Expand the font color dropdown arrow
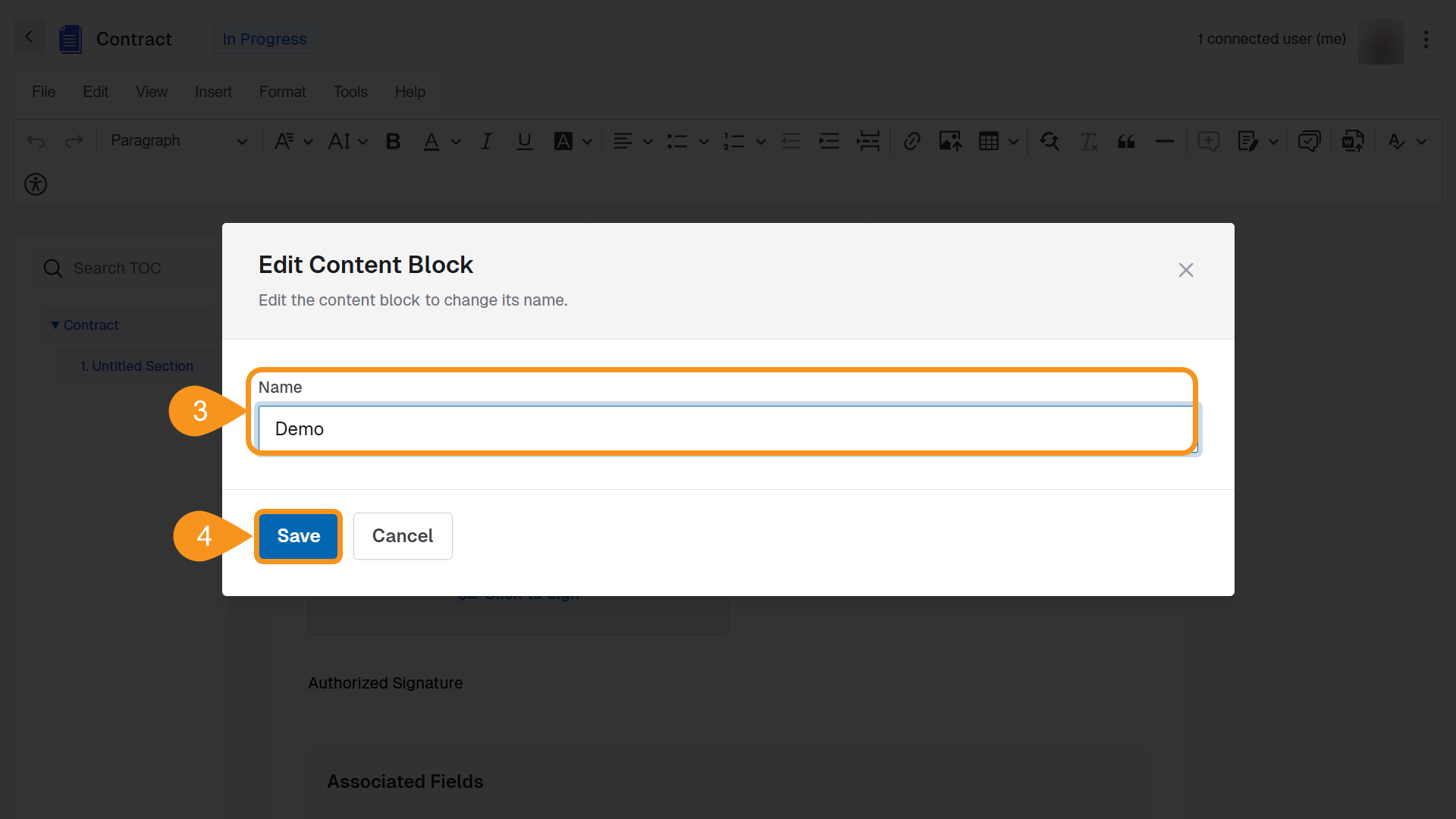This screenshot has width=1456, height=819. click(x=456, y=141)
